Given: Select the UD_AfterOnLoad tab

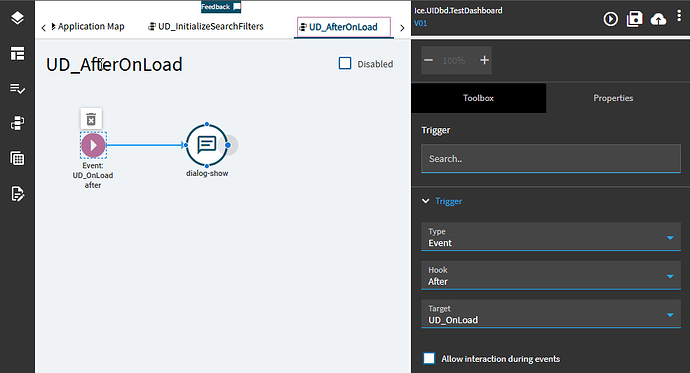Looking at the screenshot, I should pyautogui.click(x=343, y=27).
